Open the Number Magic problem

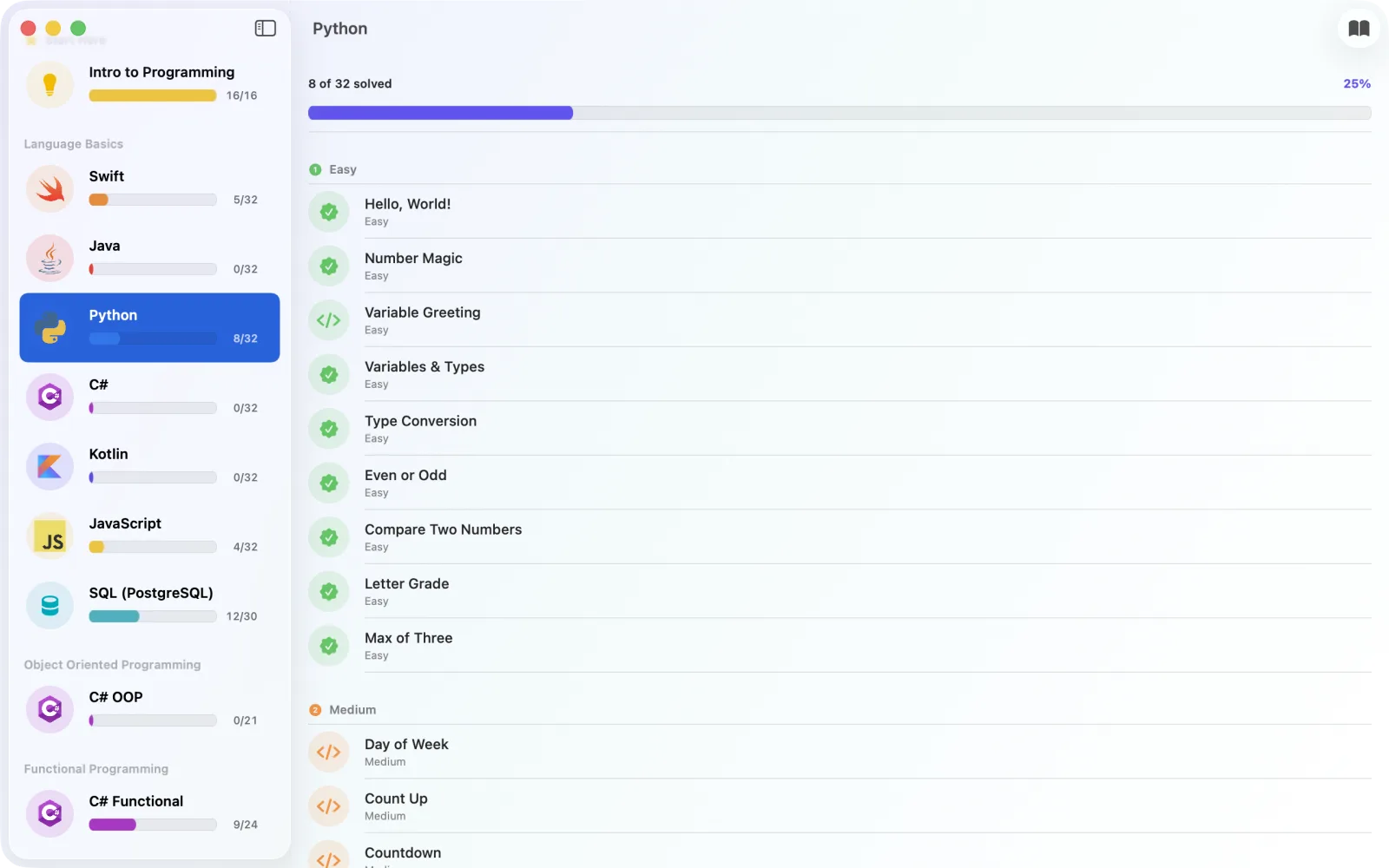pyautogui.click(x=839, y=266)
